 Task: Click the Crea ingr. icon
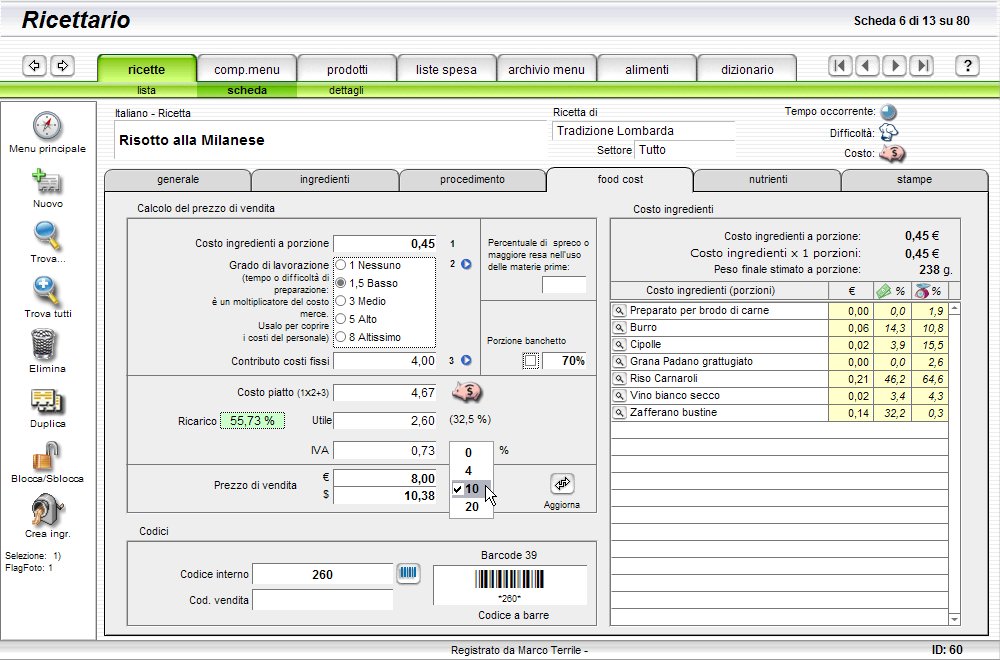pos(47,511)
